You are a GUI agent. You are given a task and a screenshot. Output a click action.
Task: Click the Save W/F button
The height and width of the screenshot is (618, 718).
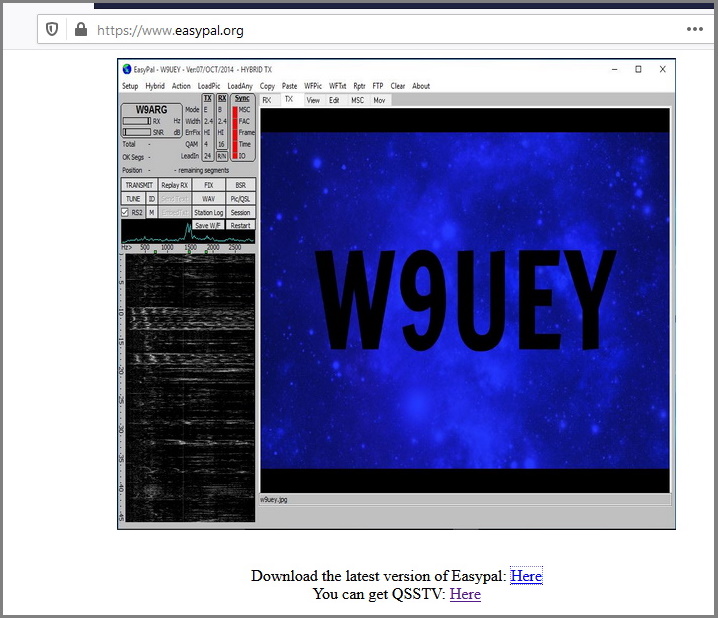click(208, 225)
